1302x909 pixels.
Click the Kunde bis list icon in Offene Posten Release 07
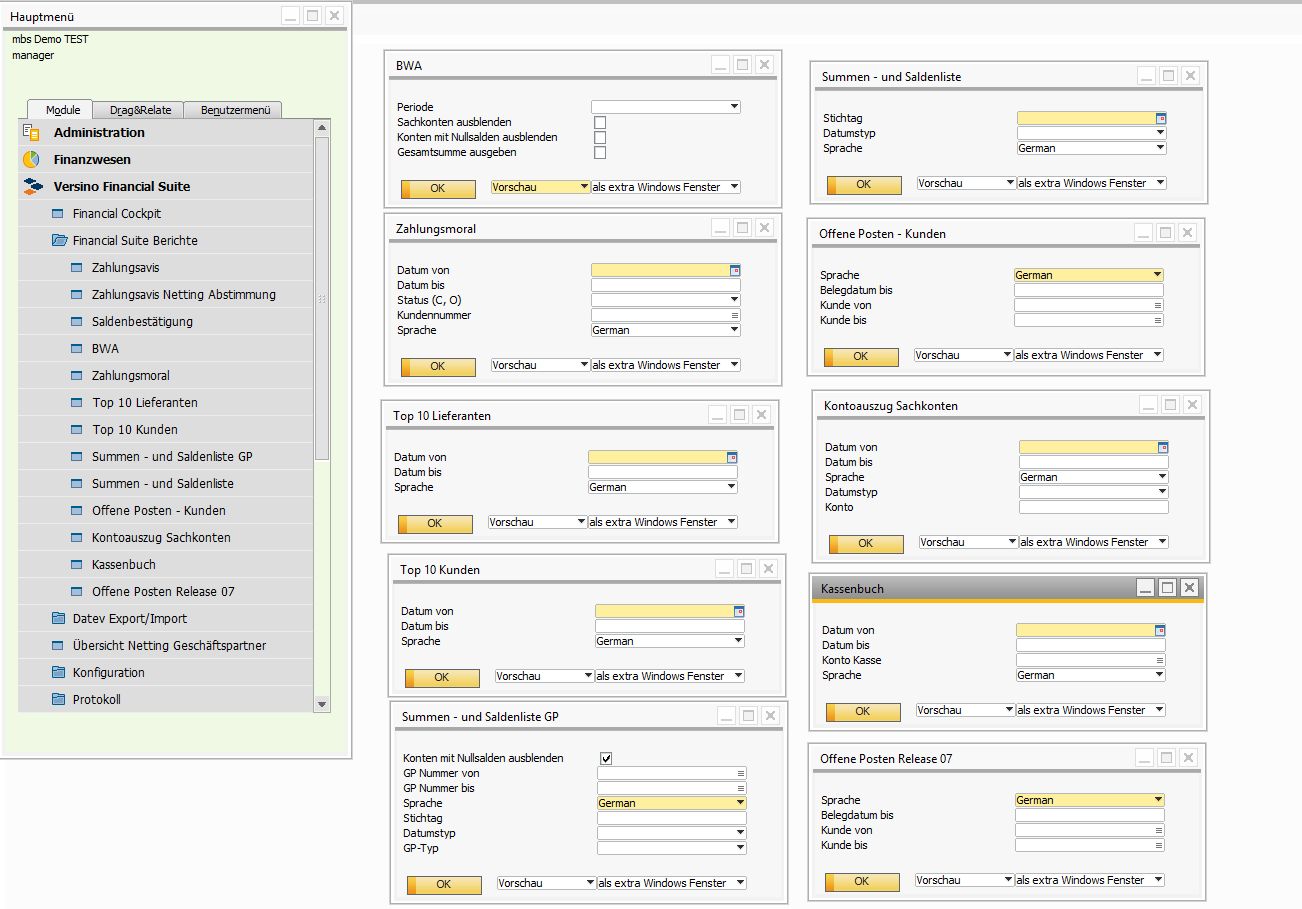pos(1159,845)
